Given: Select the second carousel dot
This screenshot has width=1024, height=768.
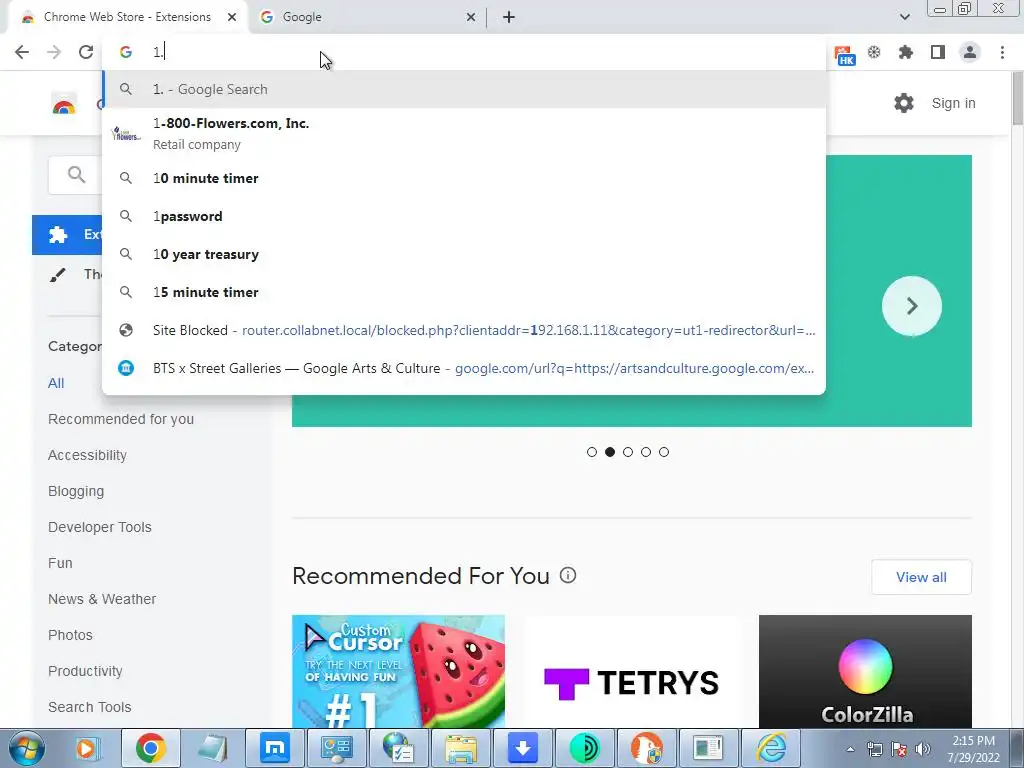Looking at the screenshot, I should point(610,452).
